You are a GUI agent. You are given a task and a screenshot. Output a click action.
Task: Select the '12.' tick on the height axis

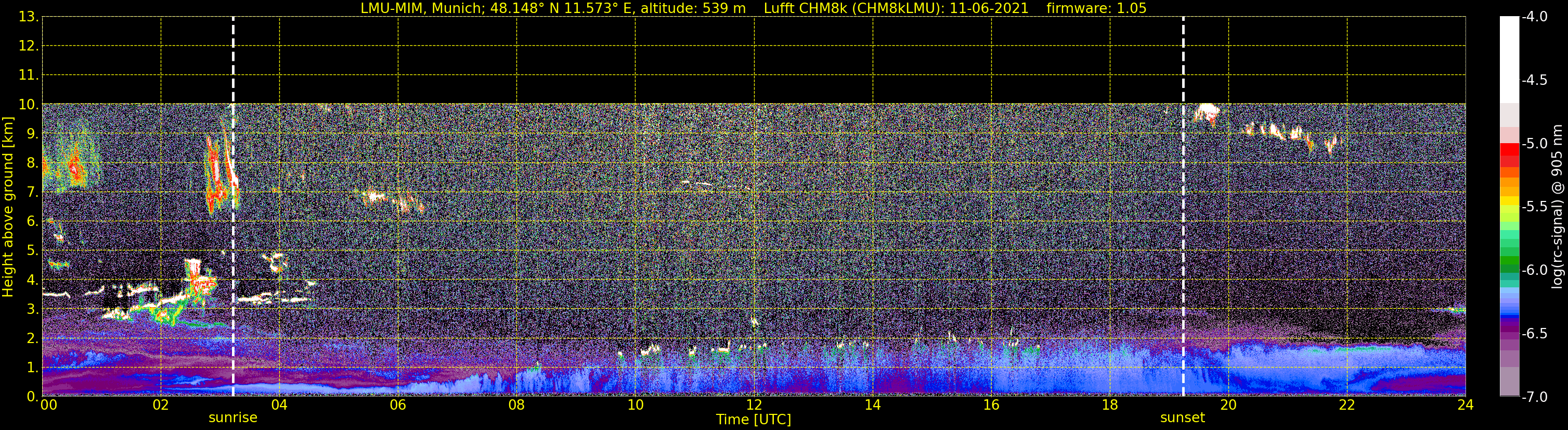29,46
